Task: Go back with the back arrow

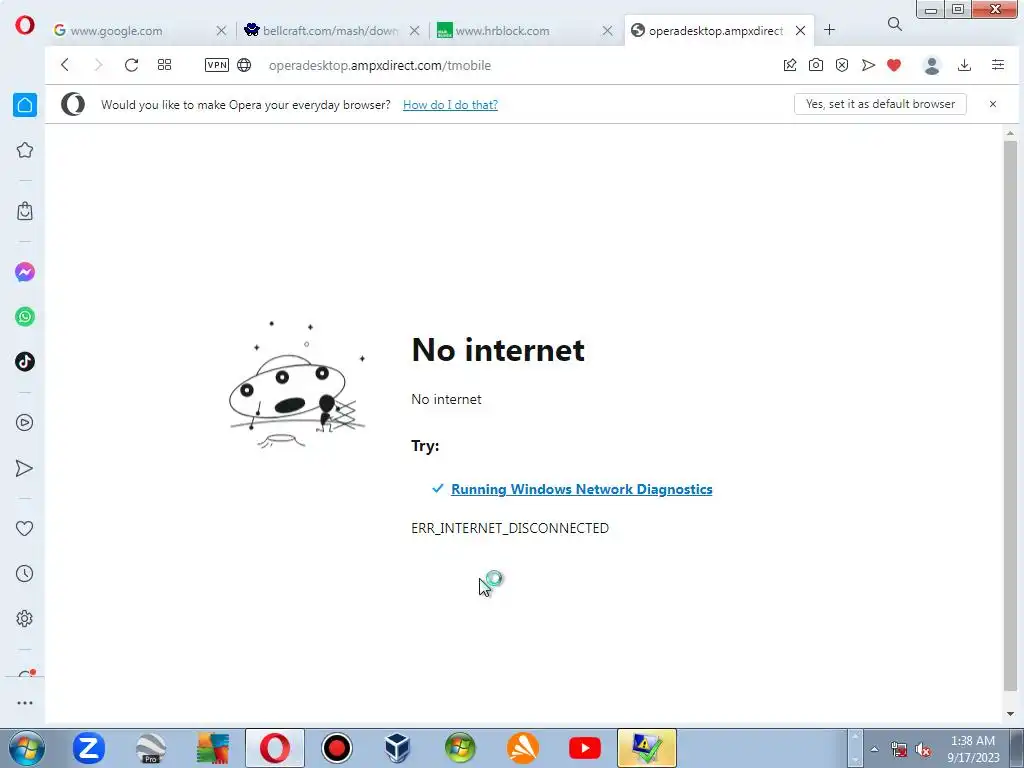Action: click(65, 65)
